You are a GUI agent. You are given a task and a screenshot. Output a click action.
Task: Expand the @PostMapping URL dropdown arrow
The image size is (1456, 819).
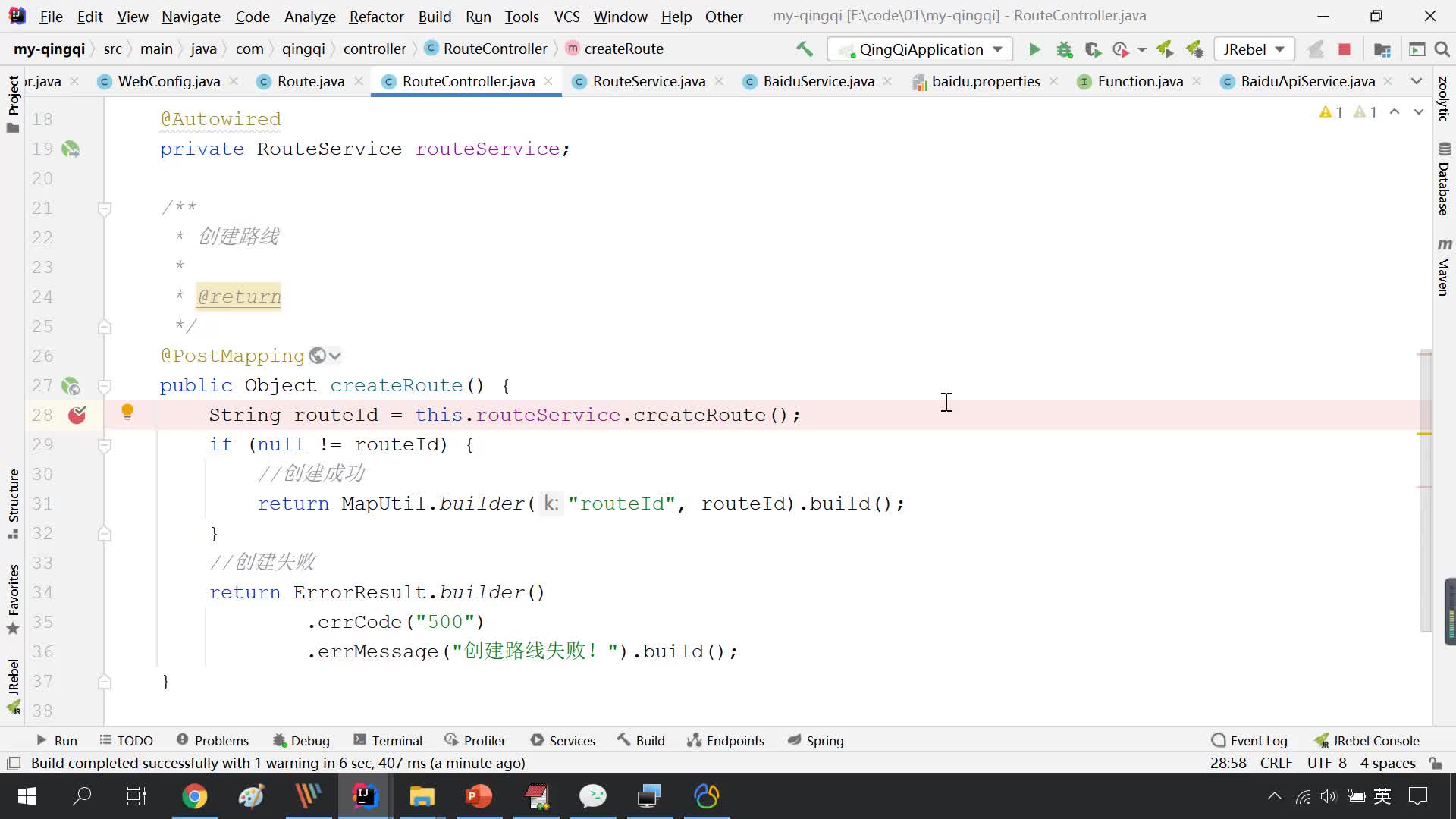(335, 356)
